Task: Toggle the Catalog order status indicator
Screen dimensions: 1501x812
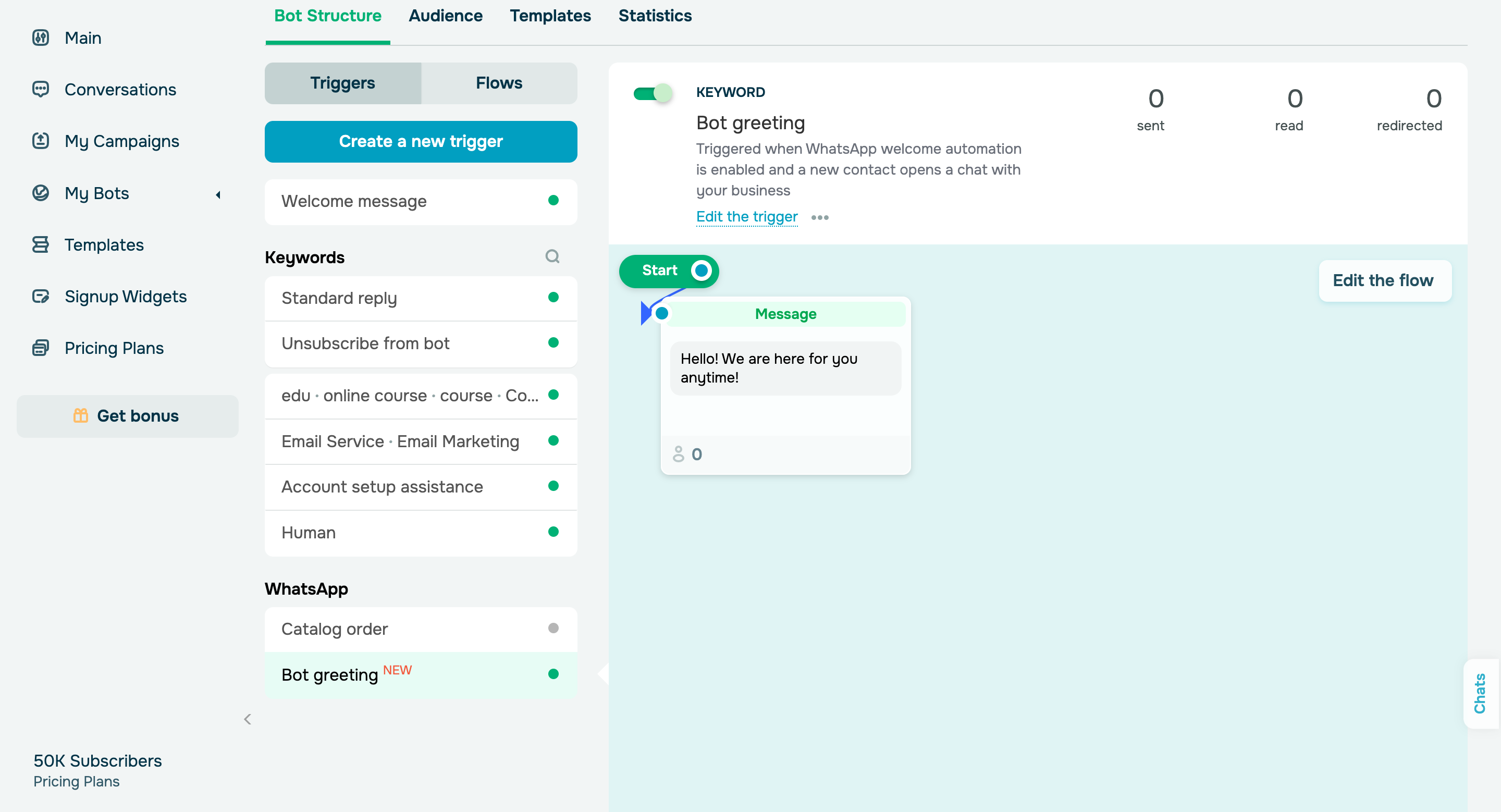Action: pos(553,629)
